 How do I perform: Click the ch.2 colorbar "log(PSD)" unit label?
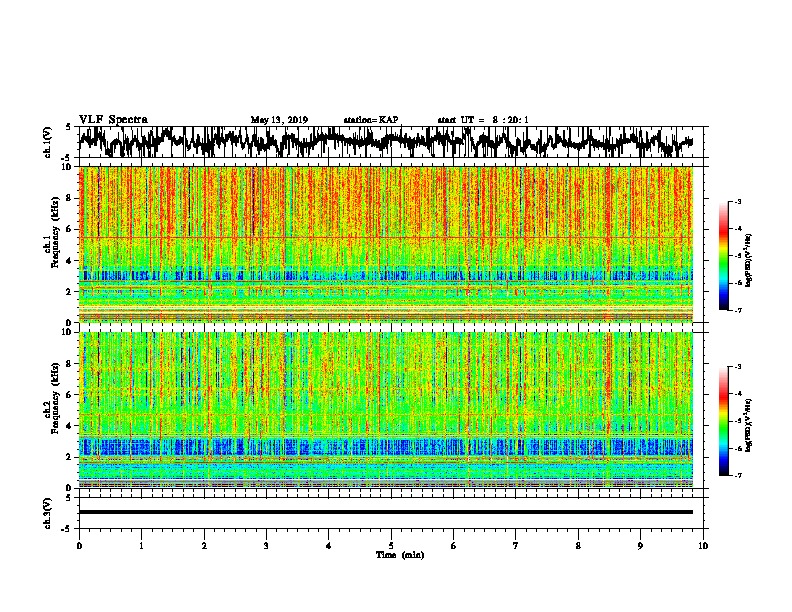pyautogui.click(x=749, y=426)
